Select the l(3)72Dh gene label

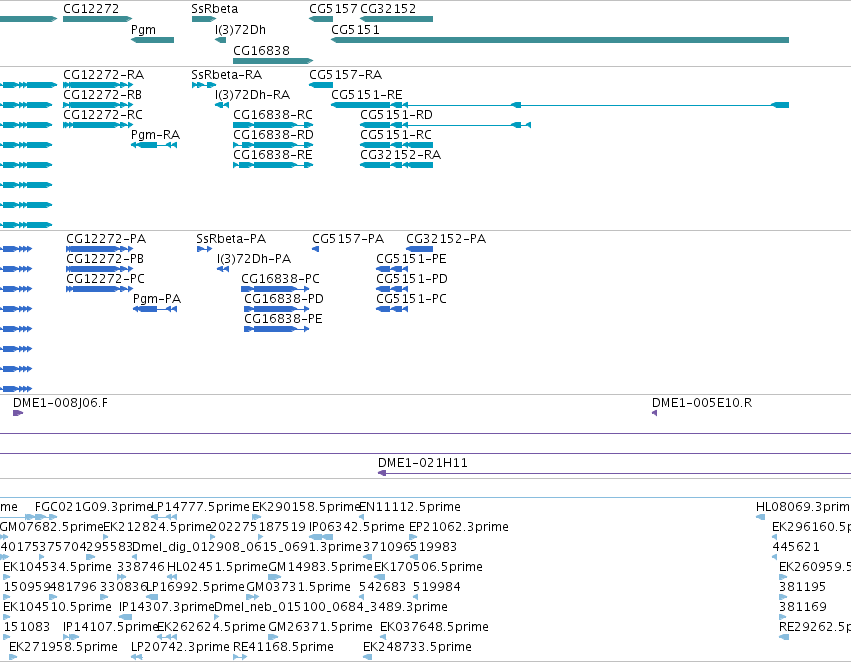[240, 30]
